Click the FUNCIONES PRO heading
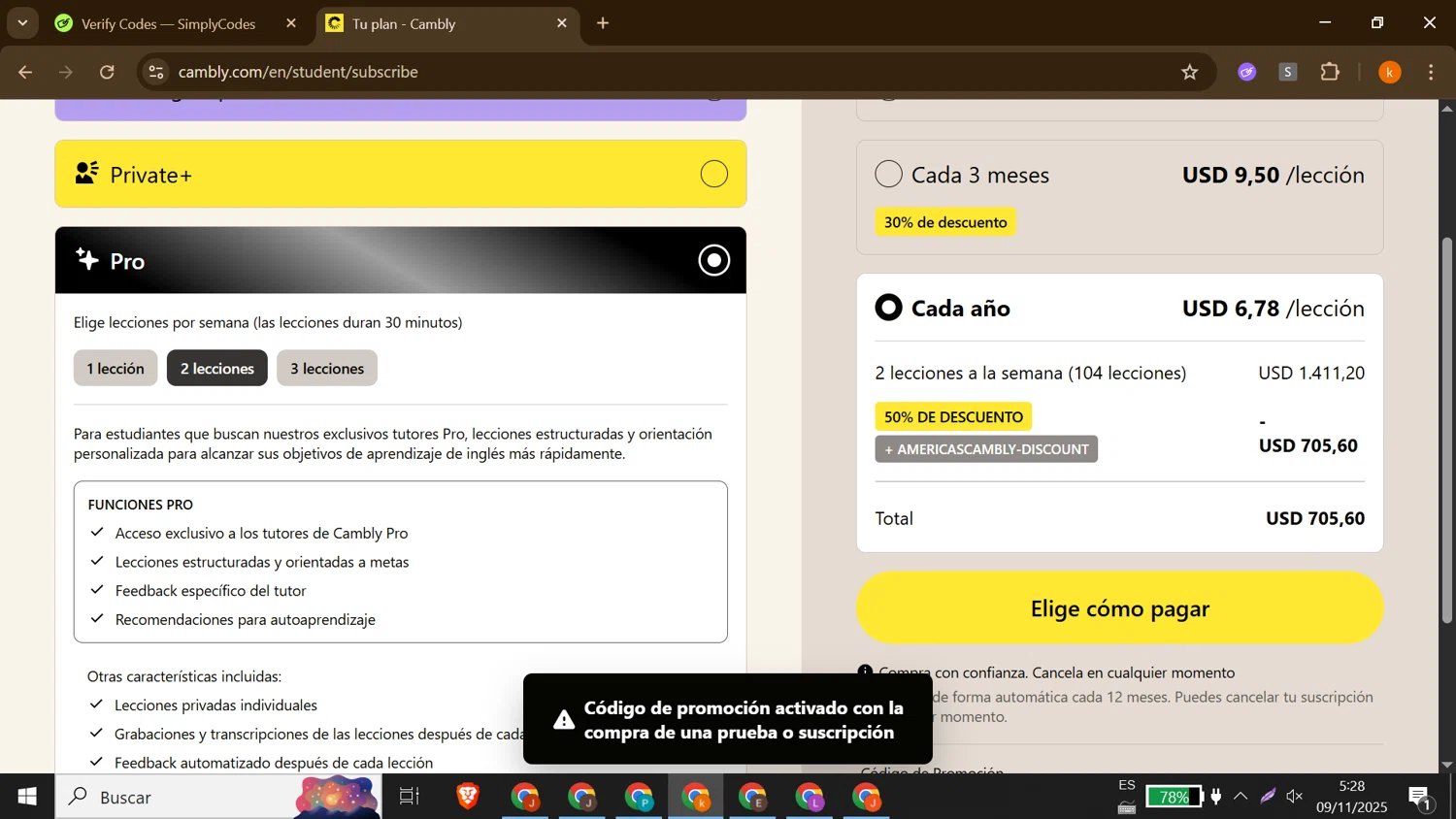The image size is (1456, 819). click(141, 505)
